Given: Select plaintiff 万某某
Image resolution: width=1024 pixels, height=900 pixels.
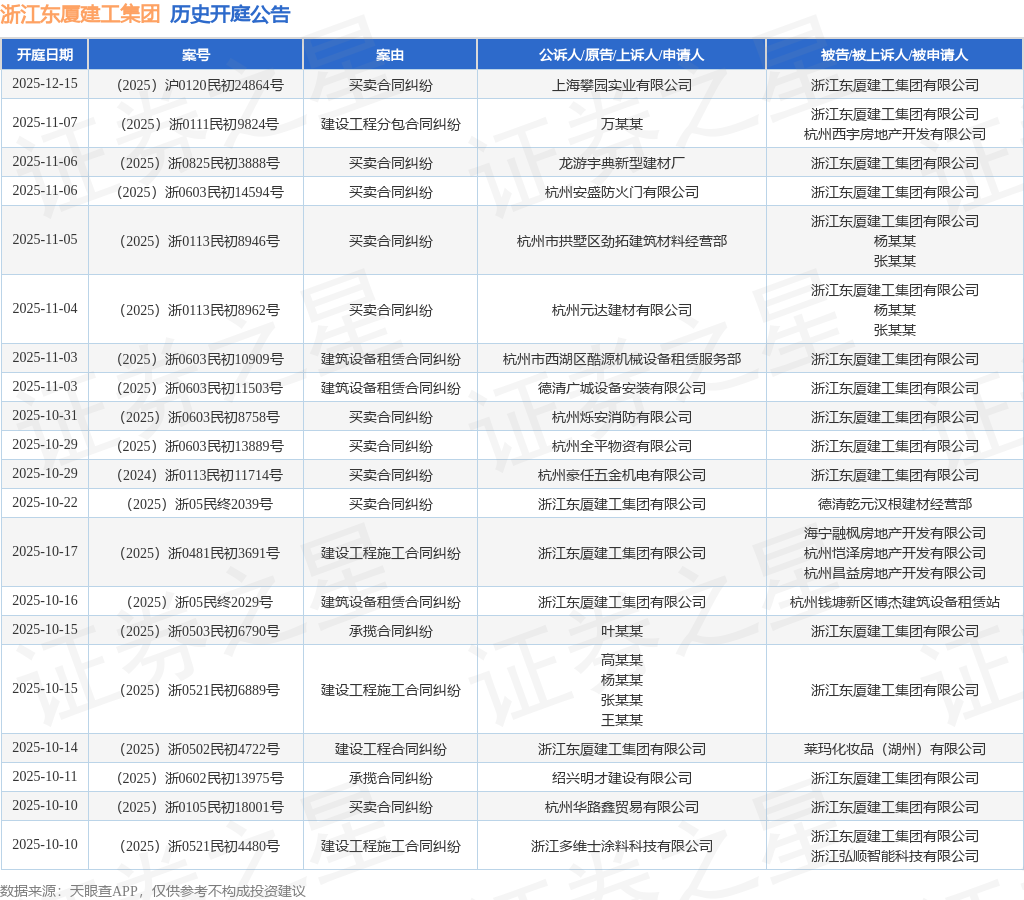Looking at the screenshot, I should point(622,124).
